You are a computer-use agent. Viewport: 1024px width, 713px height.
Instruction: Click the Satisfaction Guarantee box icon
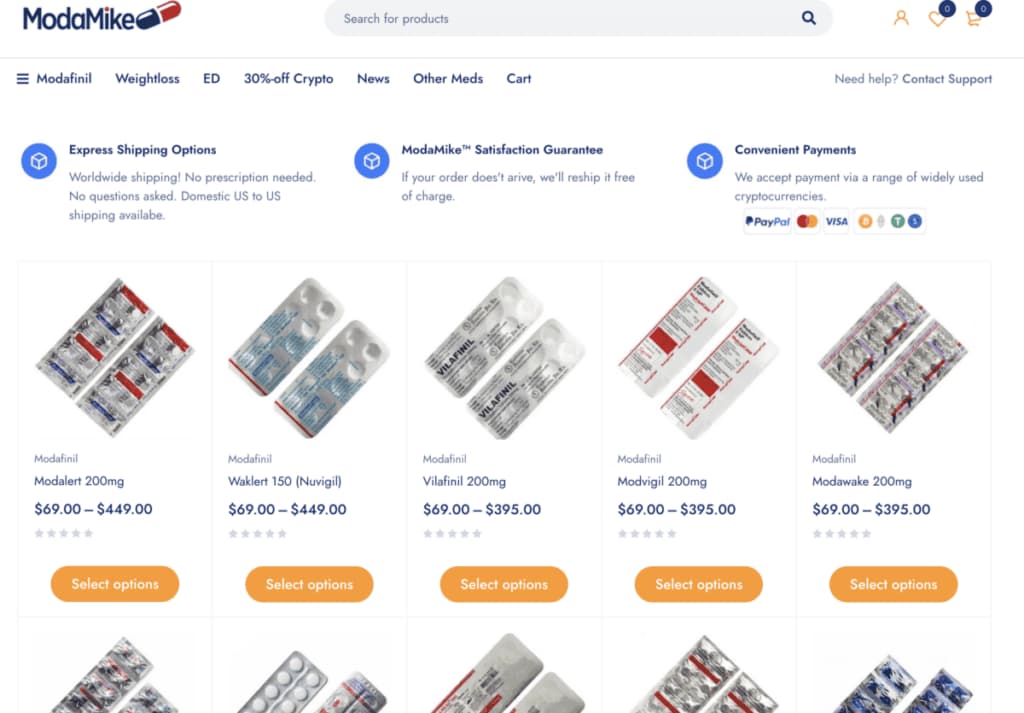(372, 161)
